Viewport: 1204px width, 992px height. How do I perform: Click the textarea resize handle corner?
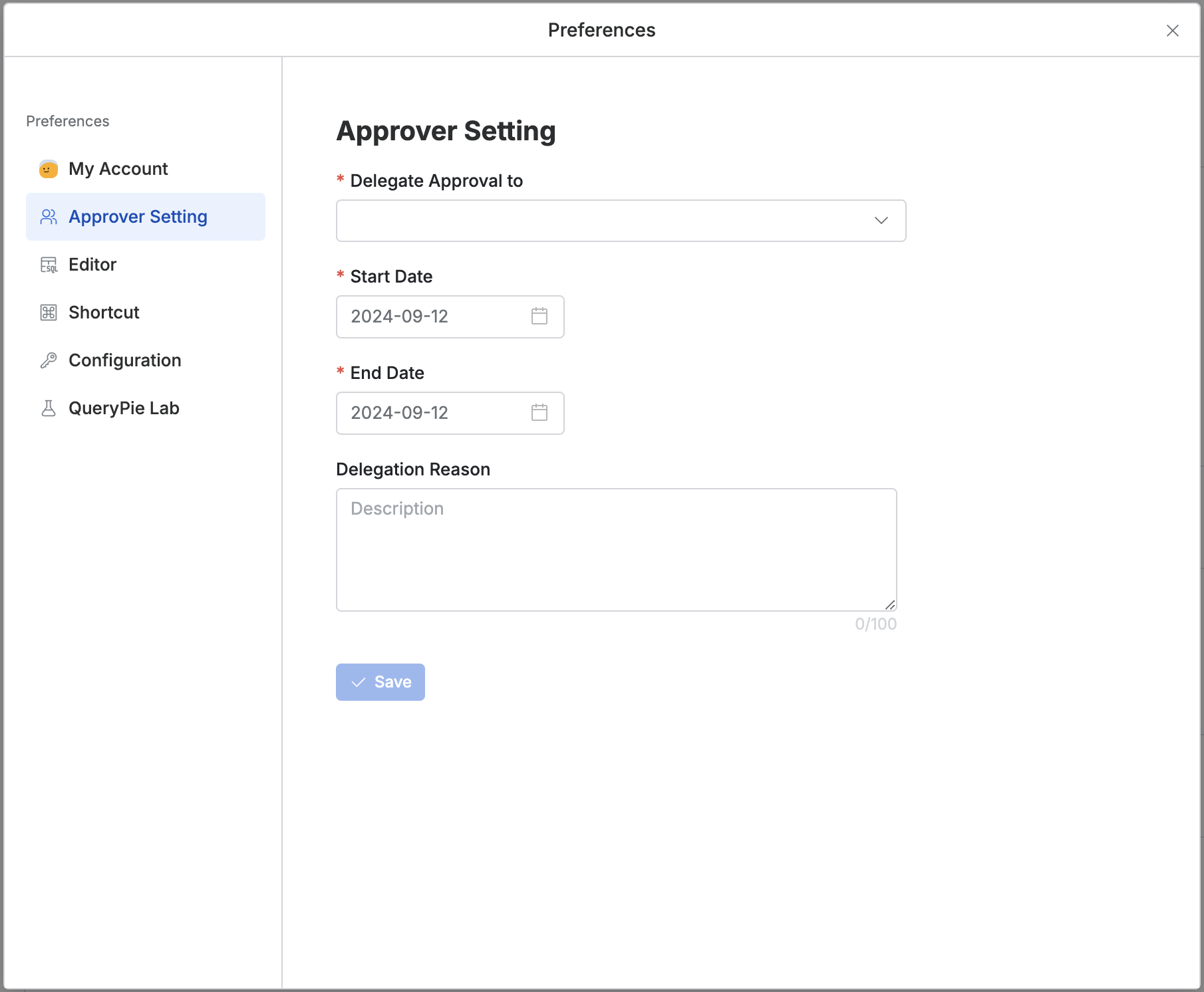tap(890, 604)
